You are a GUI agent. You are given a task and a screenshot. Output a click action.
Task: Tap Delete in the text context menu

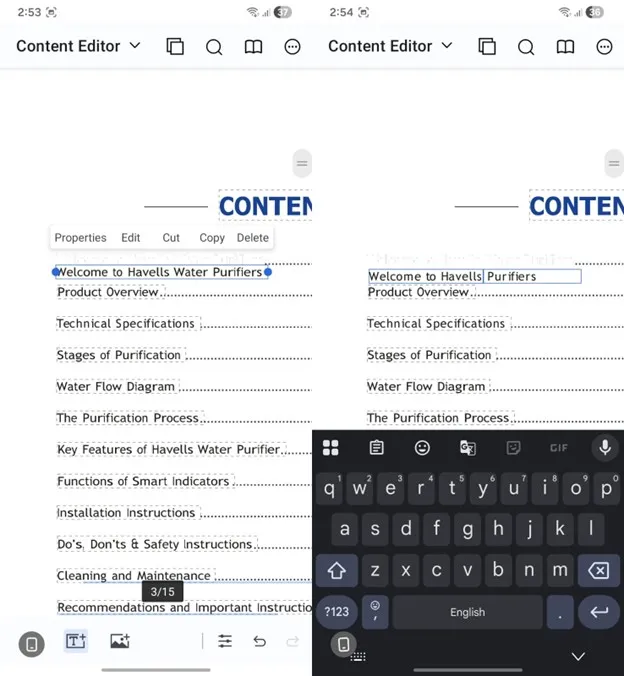pyautogui.click(x=252, y=238)
